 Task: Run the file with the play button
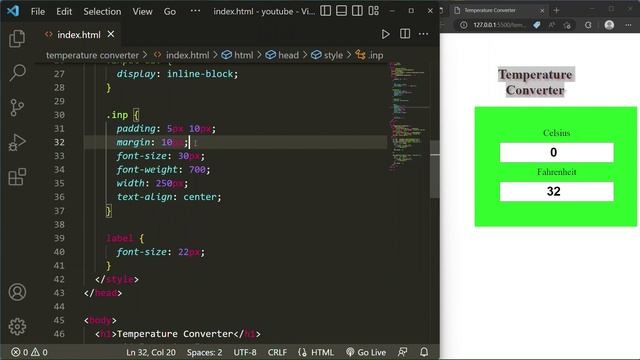coord(385,34)
